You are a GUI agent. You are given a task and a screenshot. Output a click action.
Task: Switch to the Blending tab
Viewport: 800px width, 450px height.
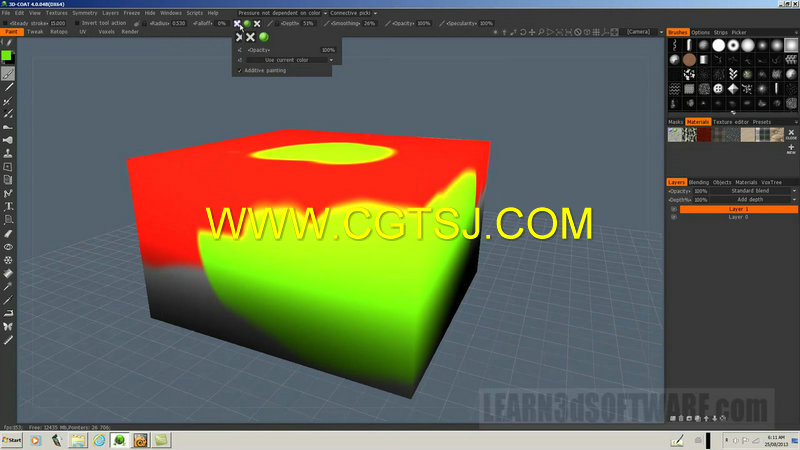pos(699,182)
